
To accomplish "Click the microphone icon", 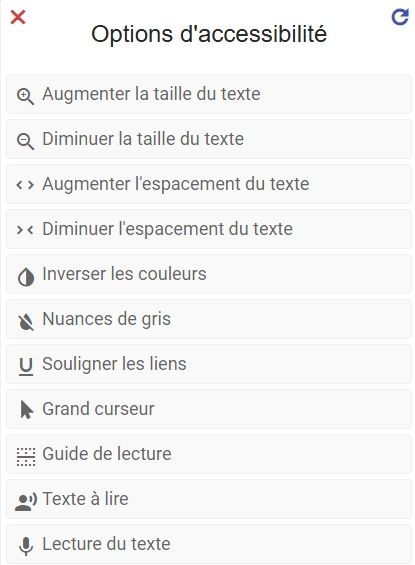I will coord(26,546).
